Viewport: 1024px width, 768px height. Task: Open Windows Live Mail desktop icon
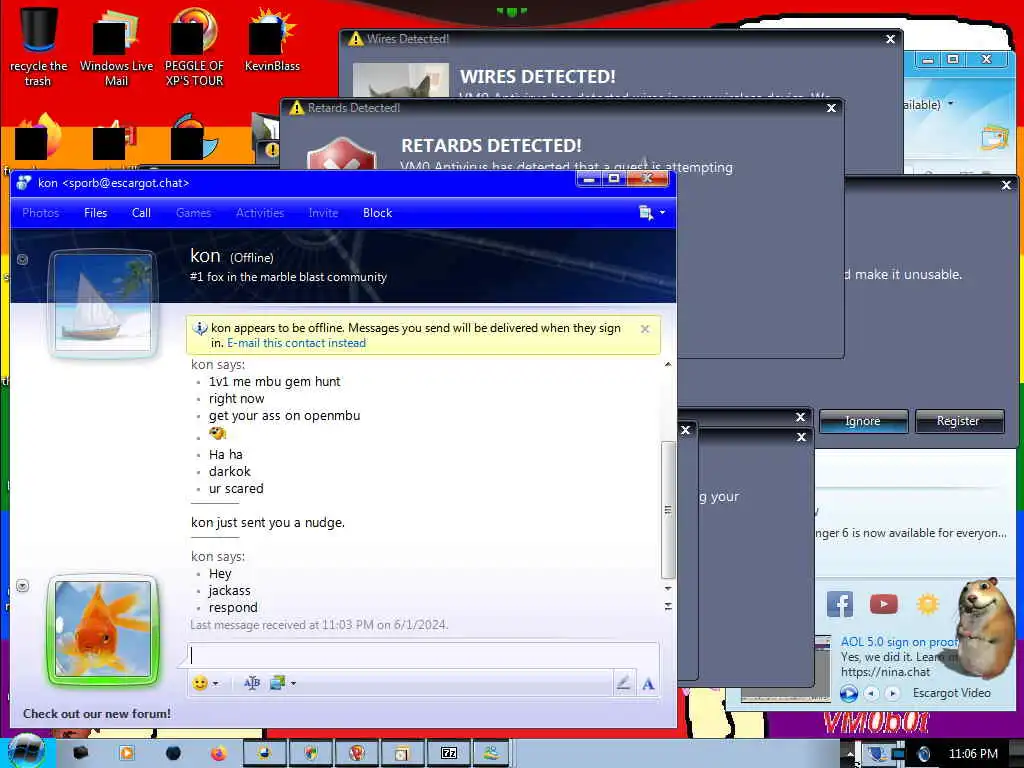coord(116,47)
